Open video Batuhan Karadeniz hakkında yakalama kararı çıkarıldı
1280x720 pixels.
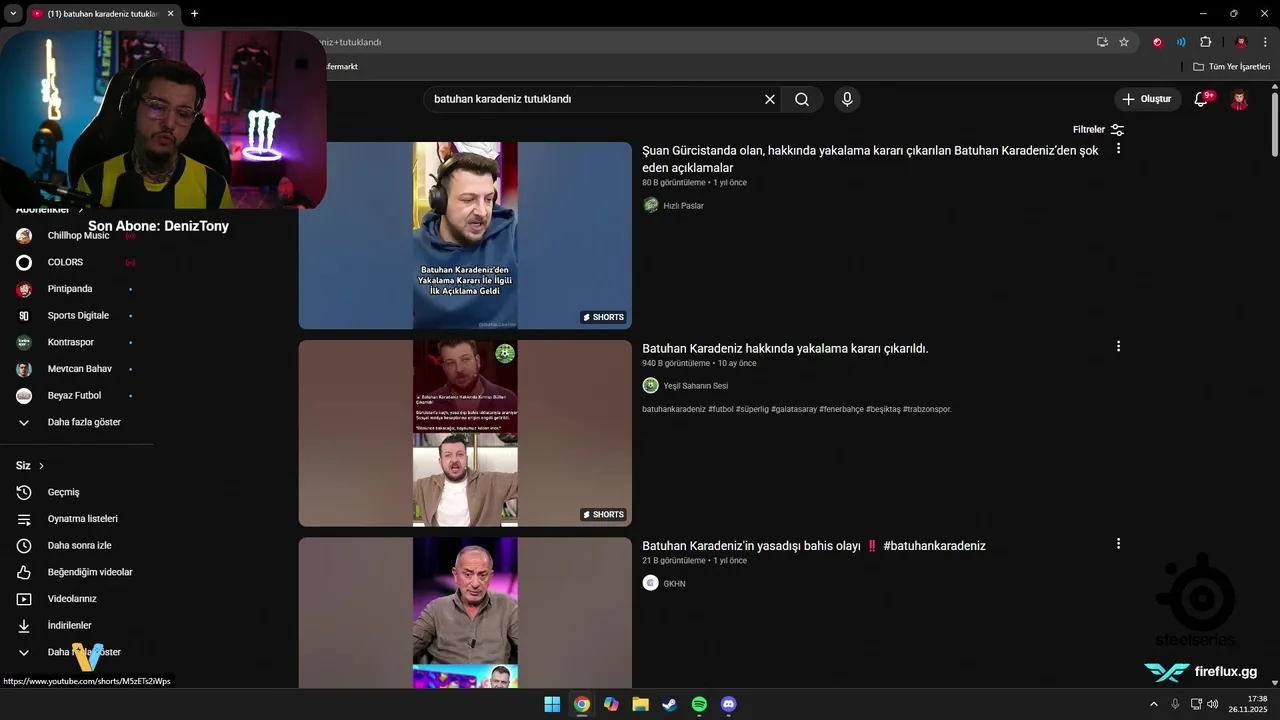pos(785,349)
